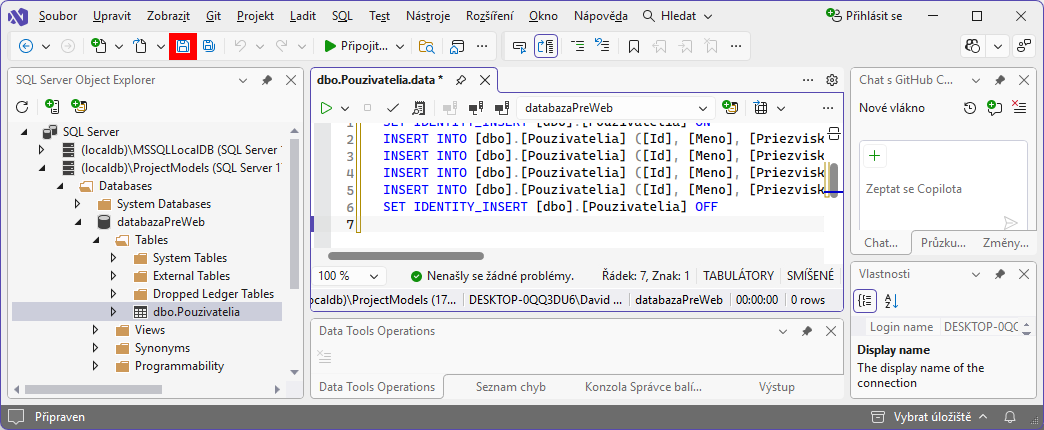Screen dimensions: 1044x430
Task: Open the Soubor menu
Action: point(58,16)
